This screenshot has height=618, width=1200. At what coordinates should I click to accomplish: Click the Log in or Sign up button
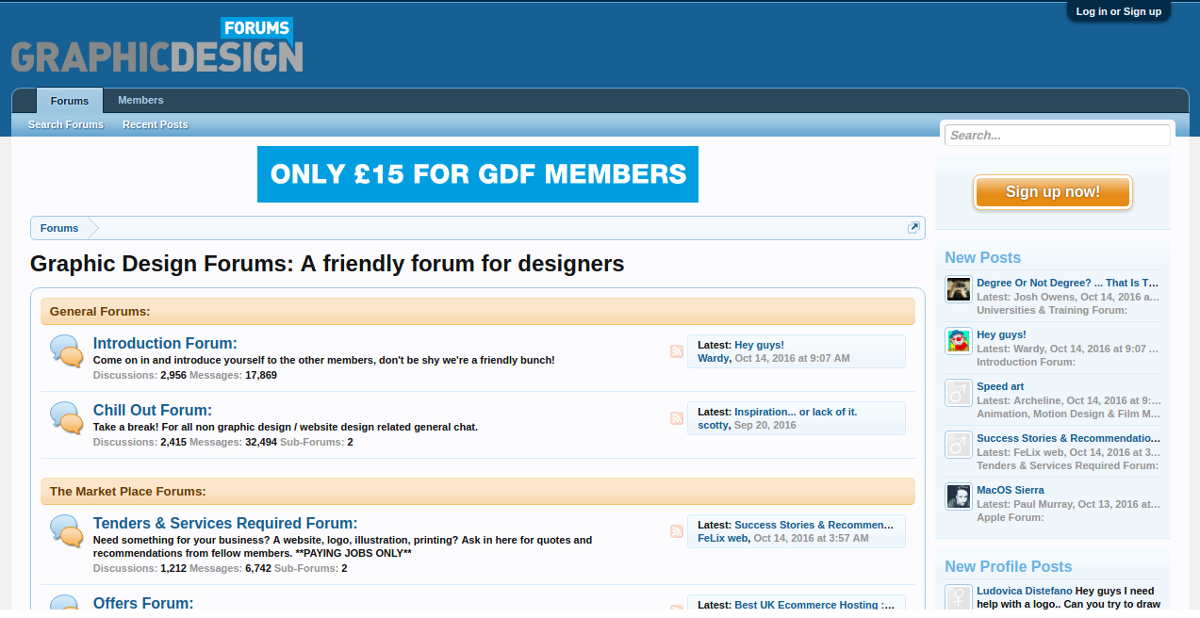tap(1118, 11)
